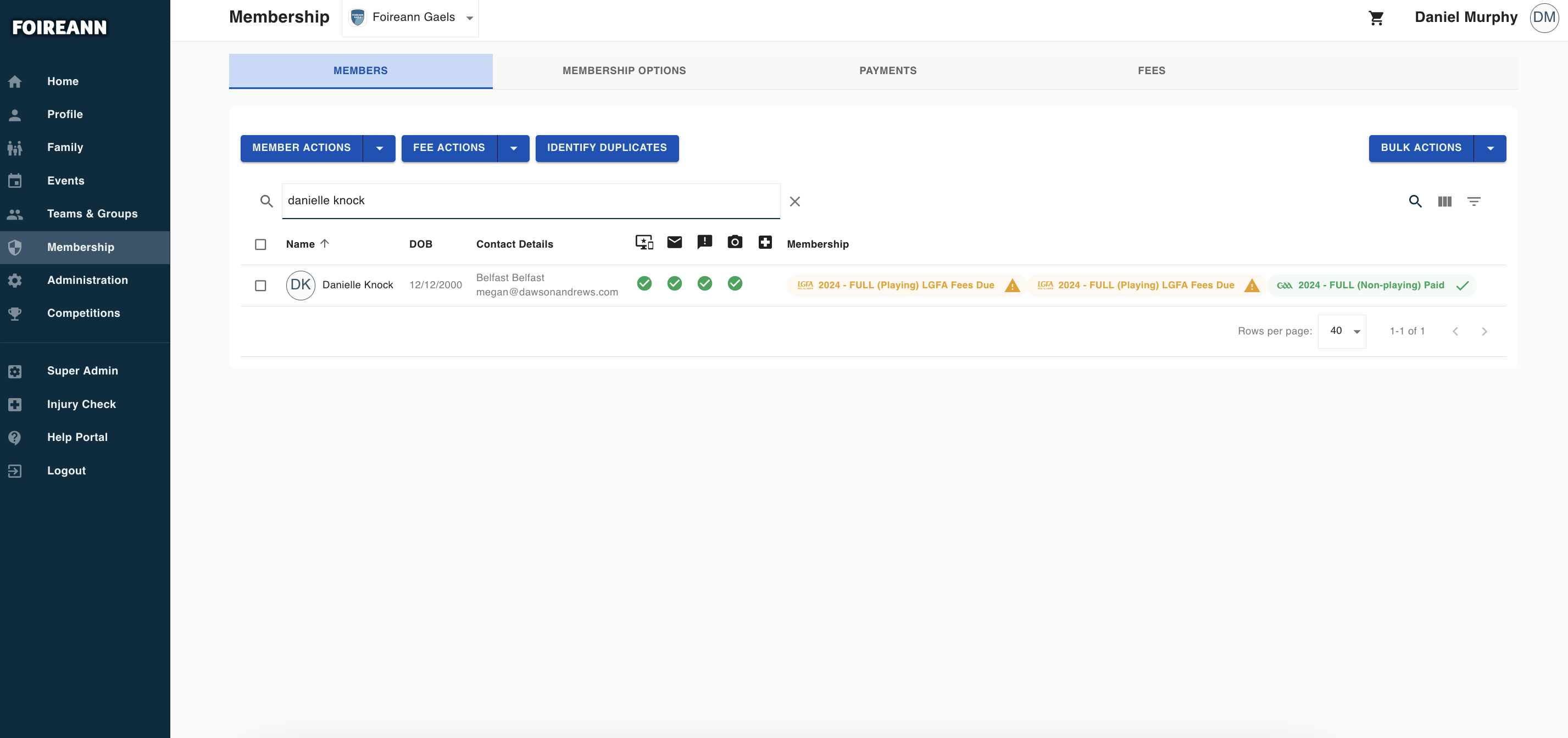Click the danielle knock search field
The height and width of the screenshot is (738, 1568).
[531, 201]
